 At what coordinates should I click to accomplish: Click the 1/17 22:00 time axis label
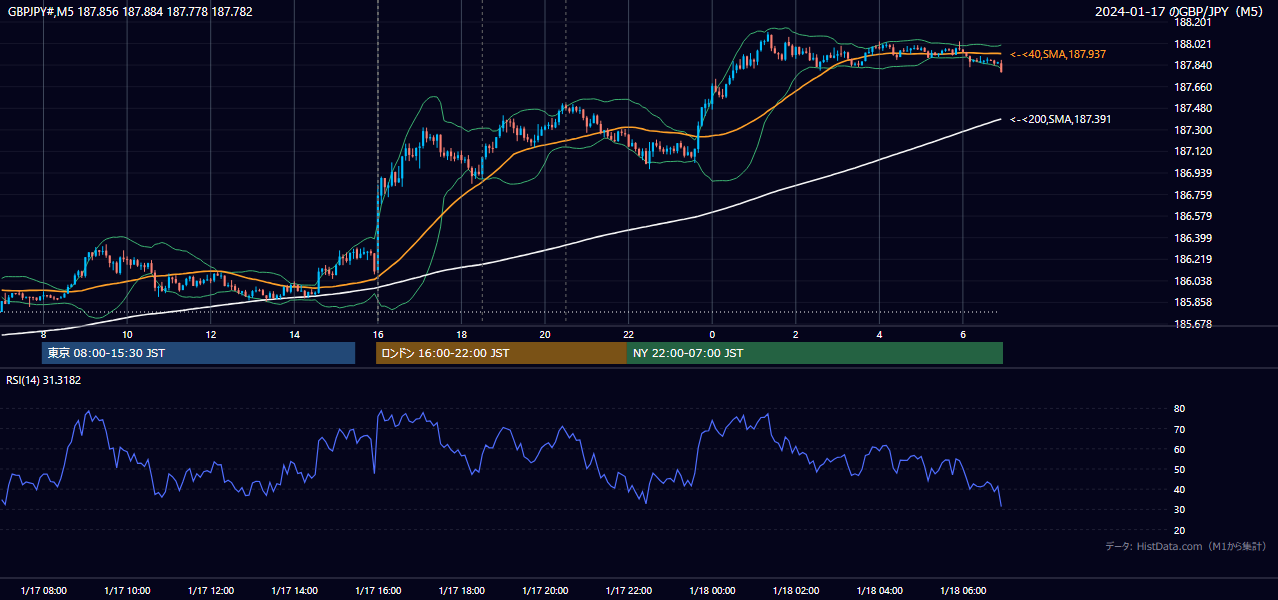click(628, 590)
